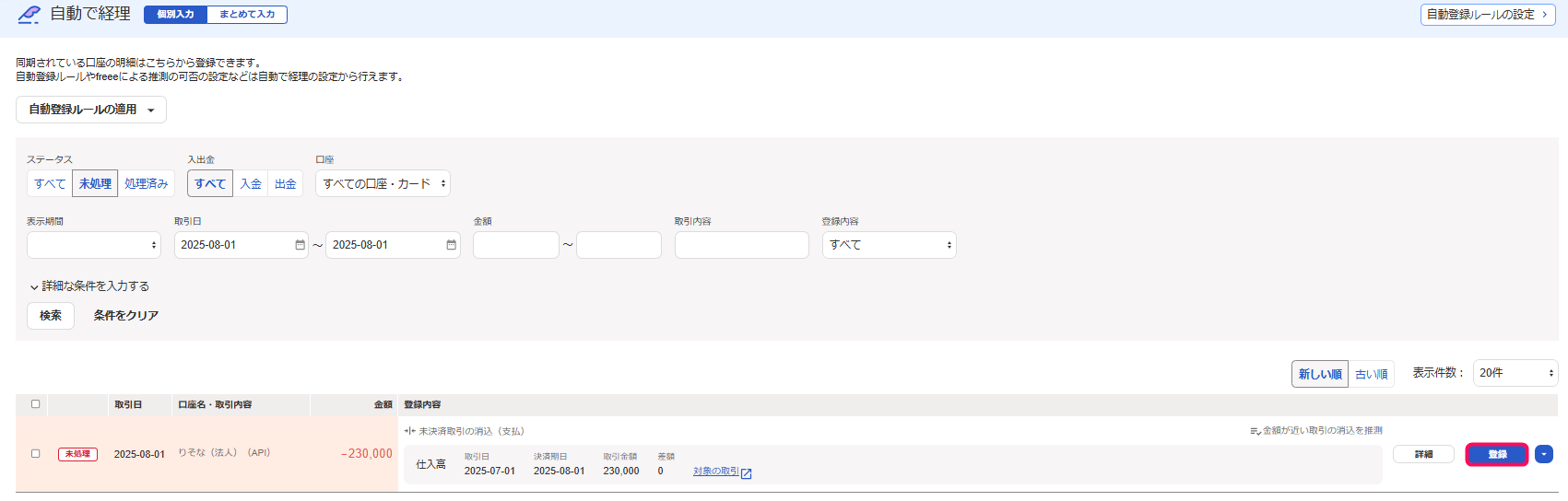
Task: Select status filter 処理済み
Action: [146, 183]
